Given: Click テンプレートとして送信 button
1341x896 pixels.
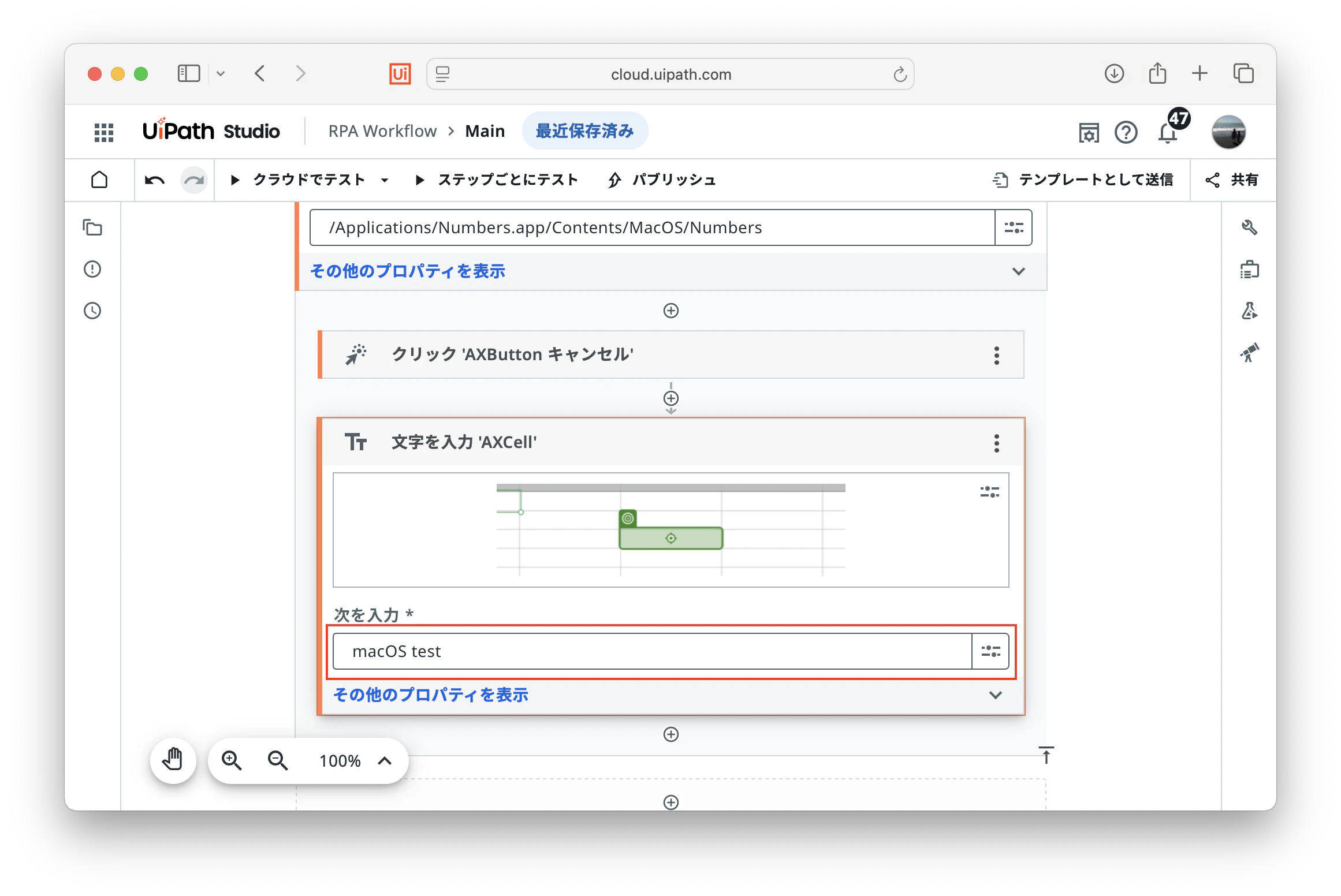Looking at the screenshot, I should pyautogui.click(x=1083, y=180).
